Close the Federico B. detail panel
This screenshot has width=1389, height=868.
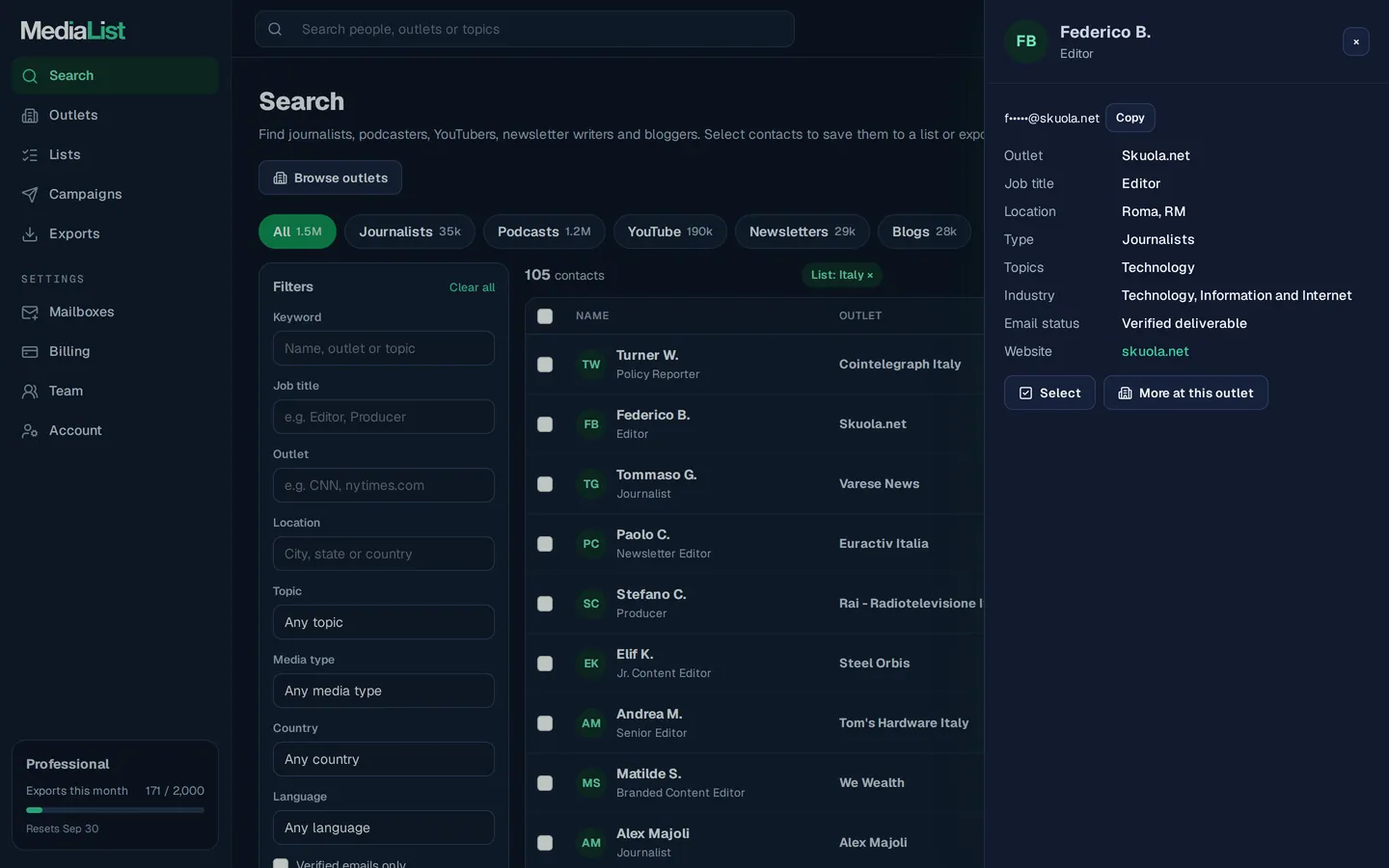[x=1356, y=41]
